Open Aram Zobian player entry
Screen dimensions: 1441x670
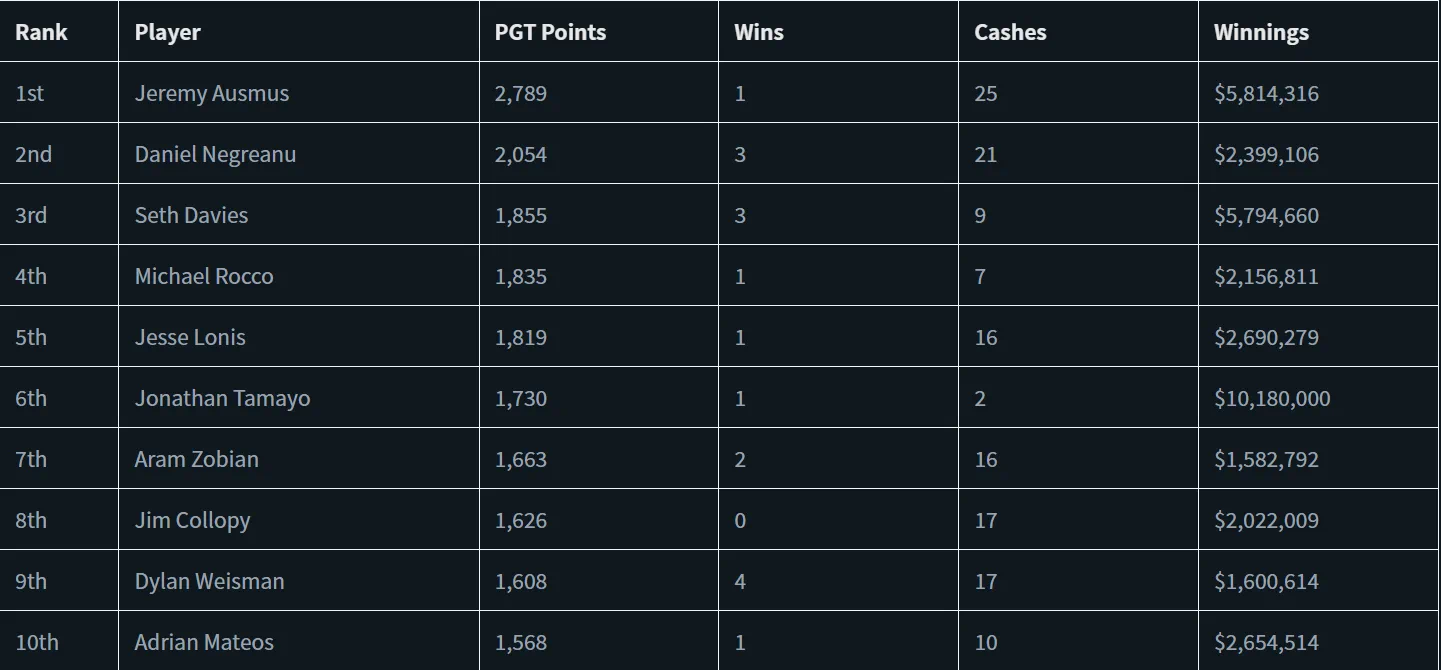pos(196,459)
